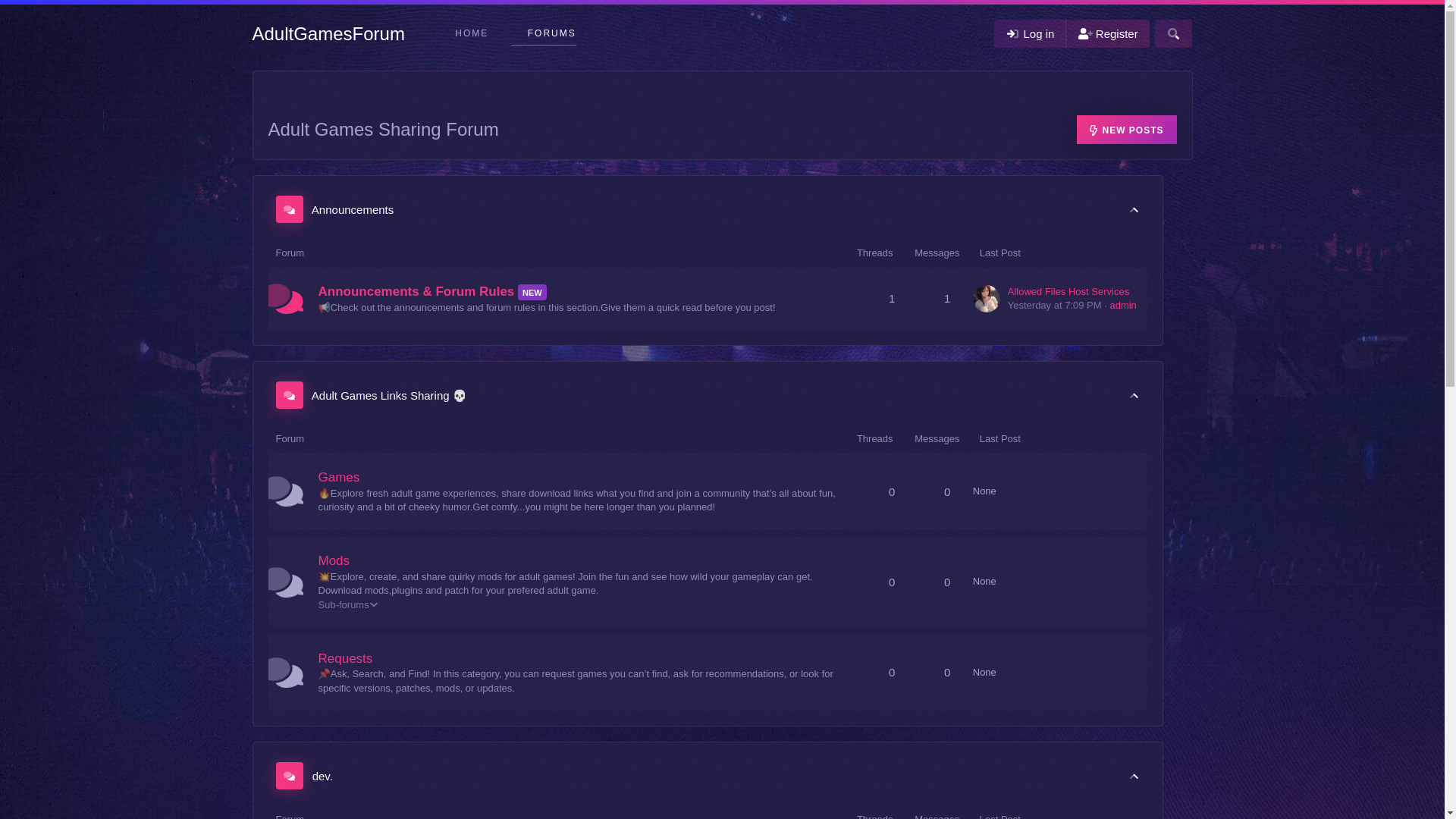Open the Announcements & Forum Rules forum
Image resolution: width=1456 pixels, height=819 pixels.
[x=416, y=292]
